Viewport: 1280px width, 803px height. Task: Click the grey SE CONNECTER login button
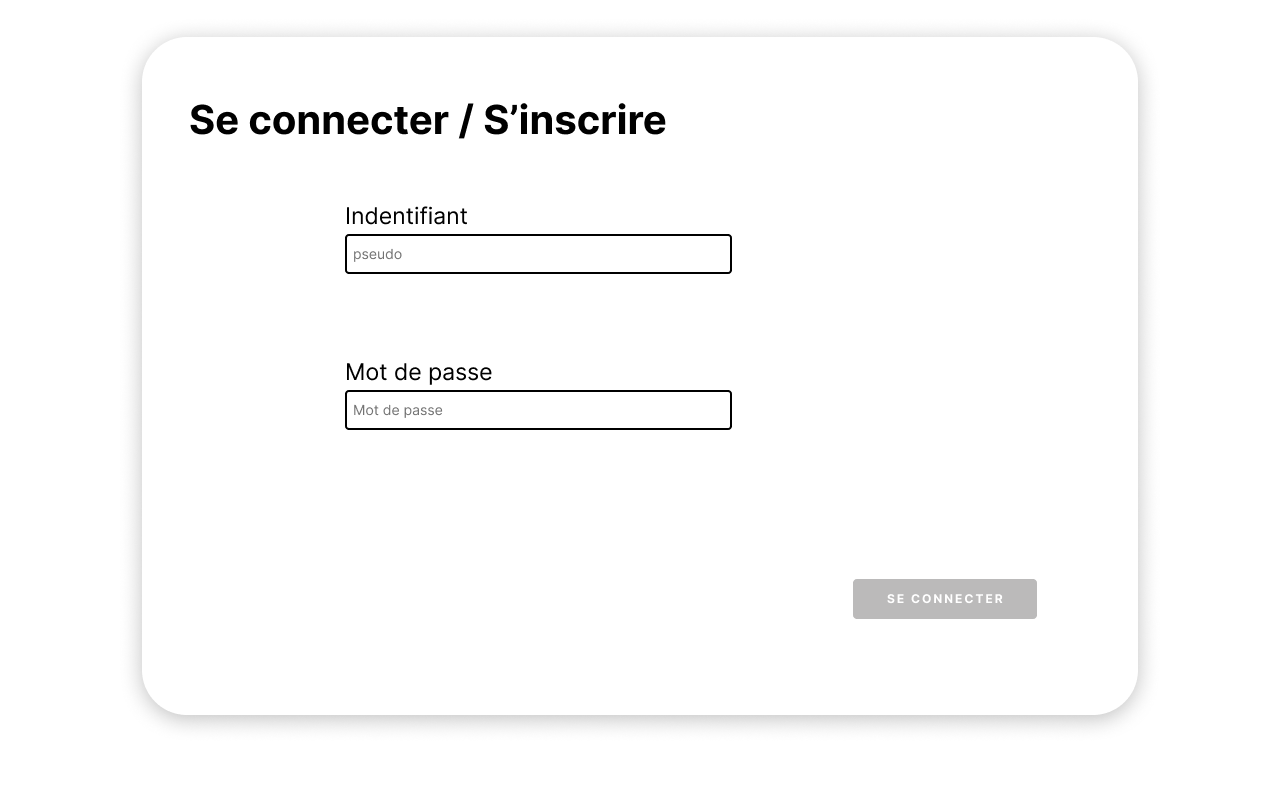(x=944, y=599)
